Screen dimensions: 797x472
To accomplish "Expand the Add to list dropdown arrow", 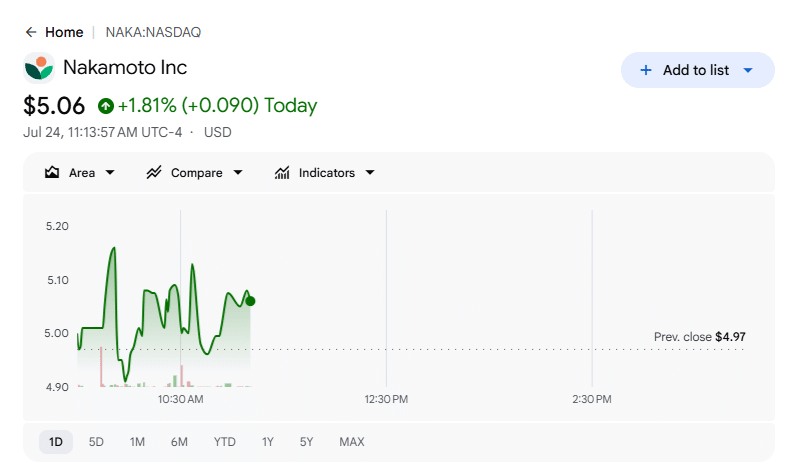I will coord(748,70).
